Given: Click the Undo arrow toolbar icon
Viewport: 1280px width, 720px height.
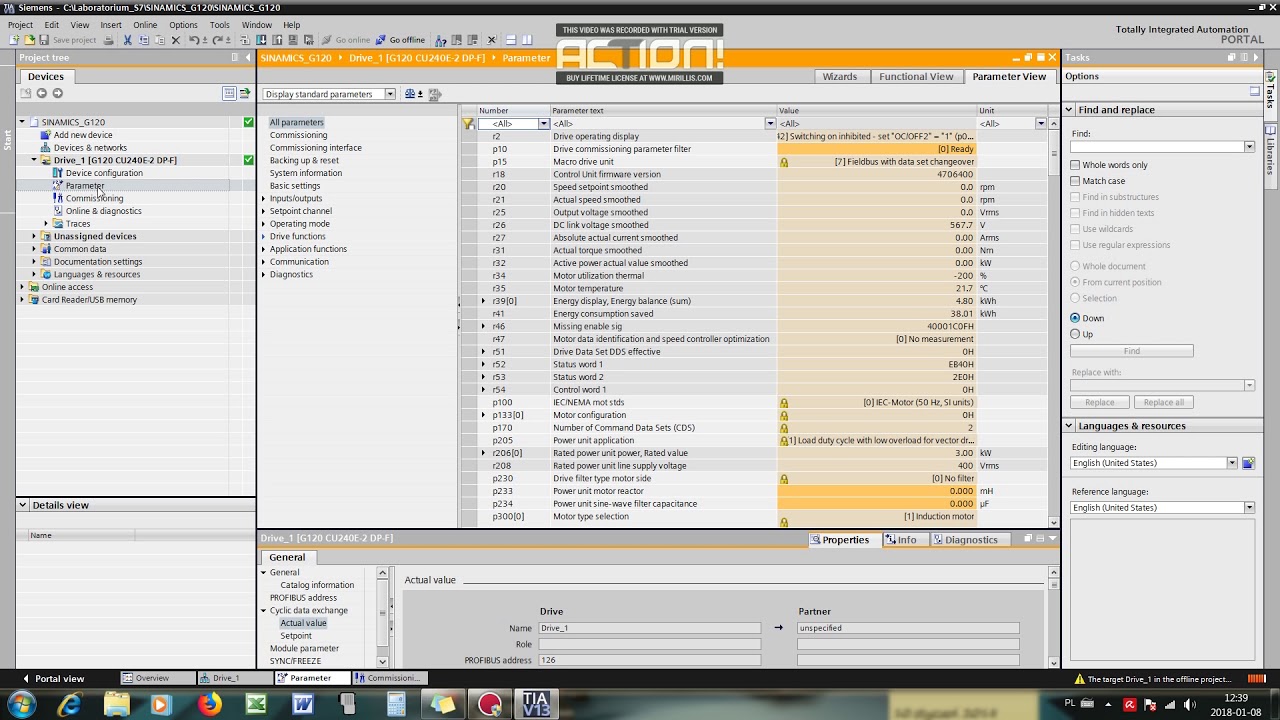Looking at the screenshot, I should pos(194,40).
